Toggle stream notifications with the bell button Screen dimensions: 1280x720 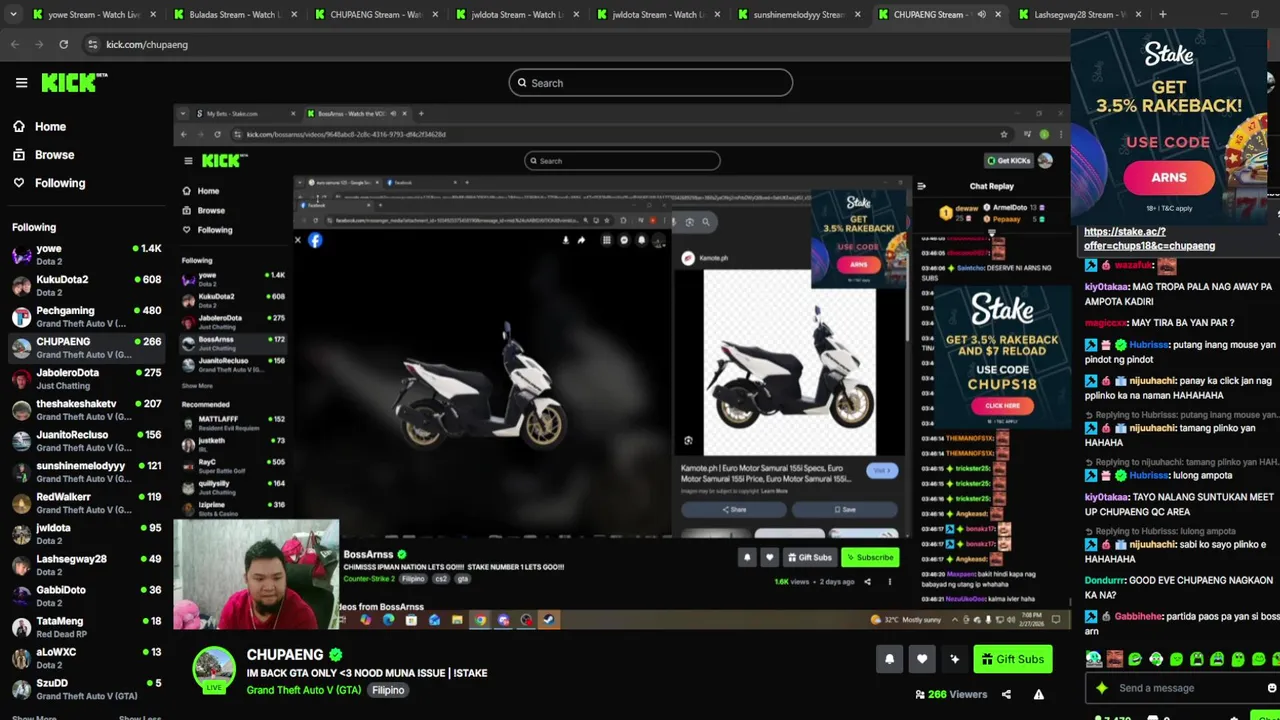(889, 659)
